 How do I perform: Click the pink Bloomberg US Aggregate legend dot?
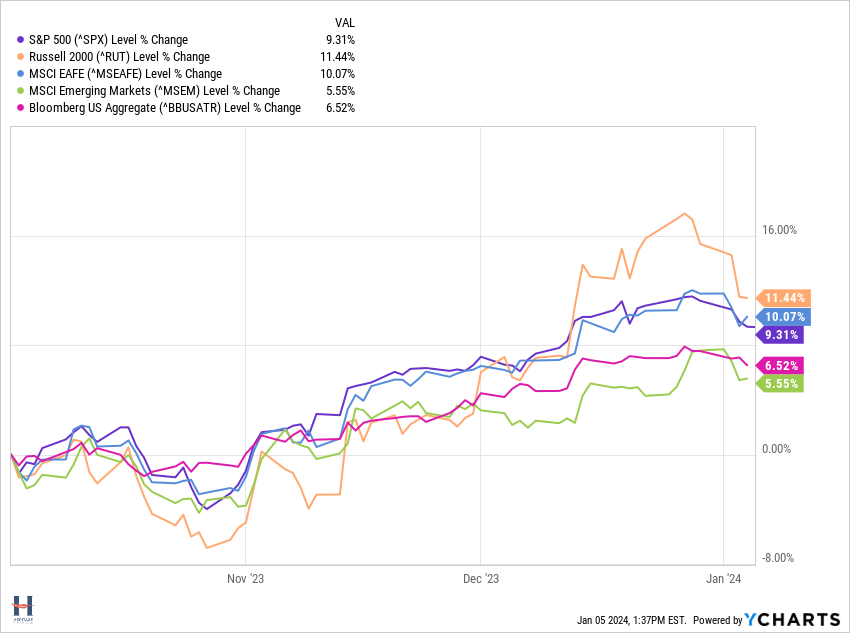coord(21,108)
